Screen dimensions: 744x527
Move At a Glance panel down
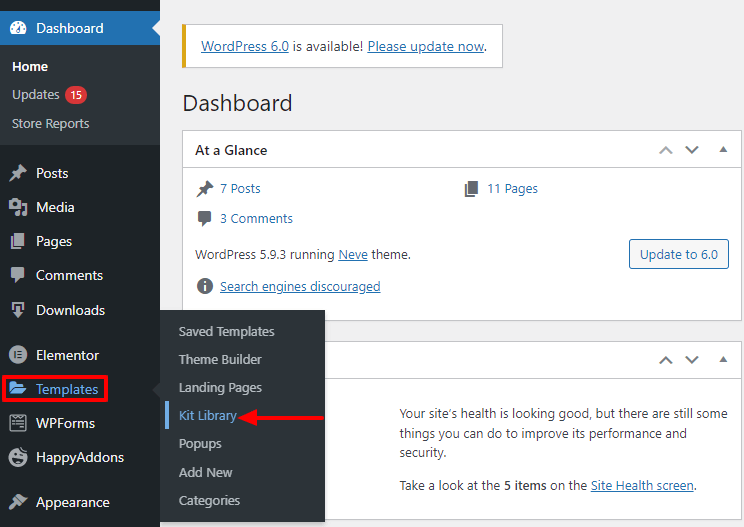click(x=692, y=150)
